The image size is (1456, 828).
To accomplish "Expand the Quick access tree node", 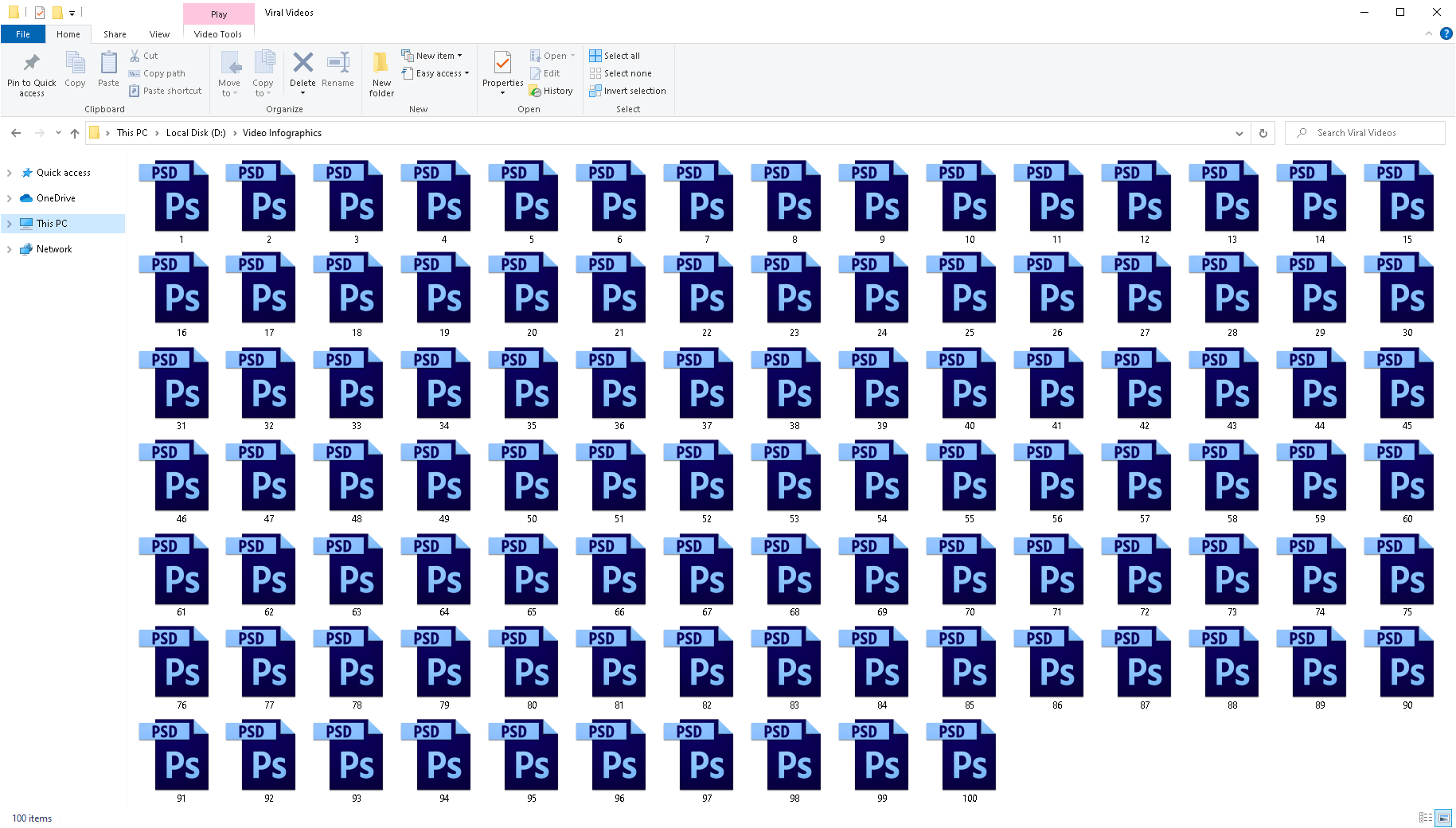I will click(10, 173).
